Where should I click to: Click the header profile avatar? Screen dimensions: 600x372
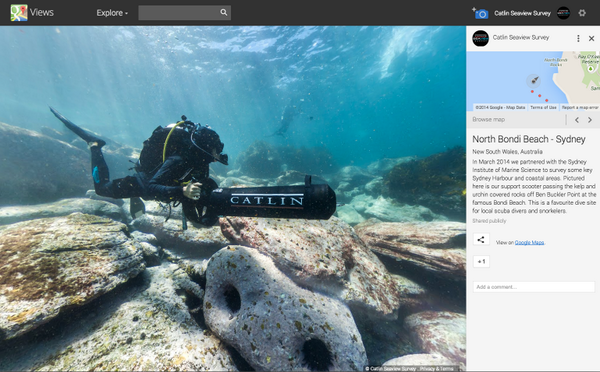coord(563,13)
